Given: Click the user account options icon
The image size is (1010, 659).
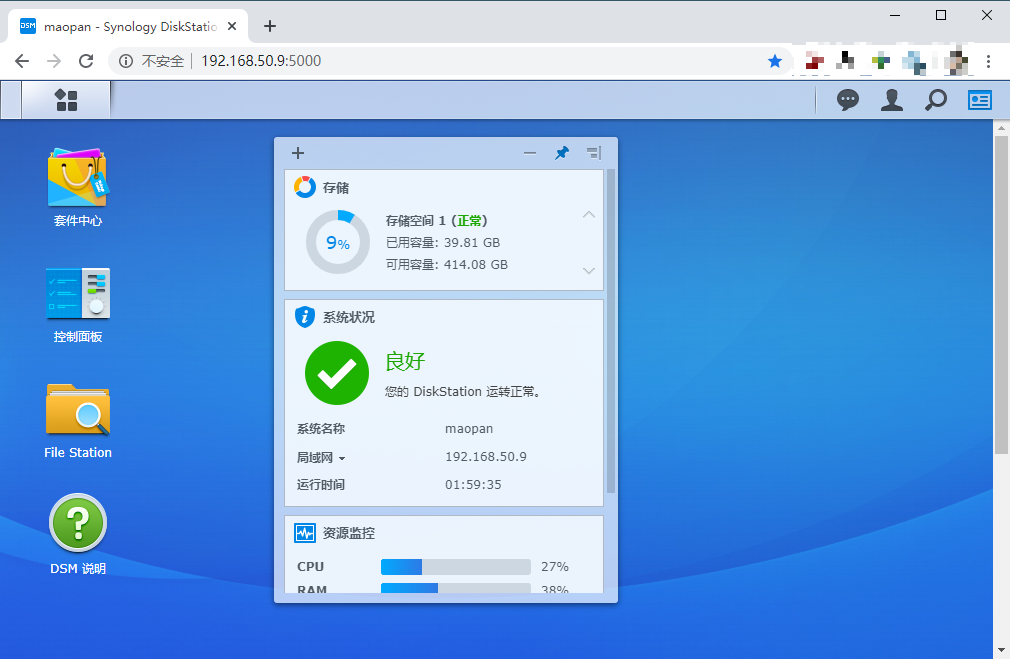Looking at the screenshot, I should (x=891, y=100).
